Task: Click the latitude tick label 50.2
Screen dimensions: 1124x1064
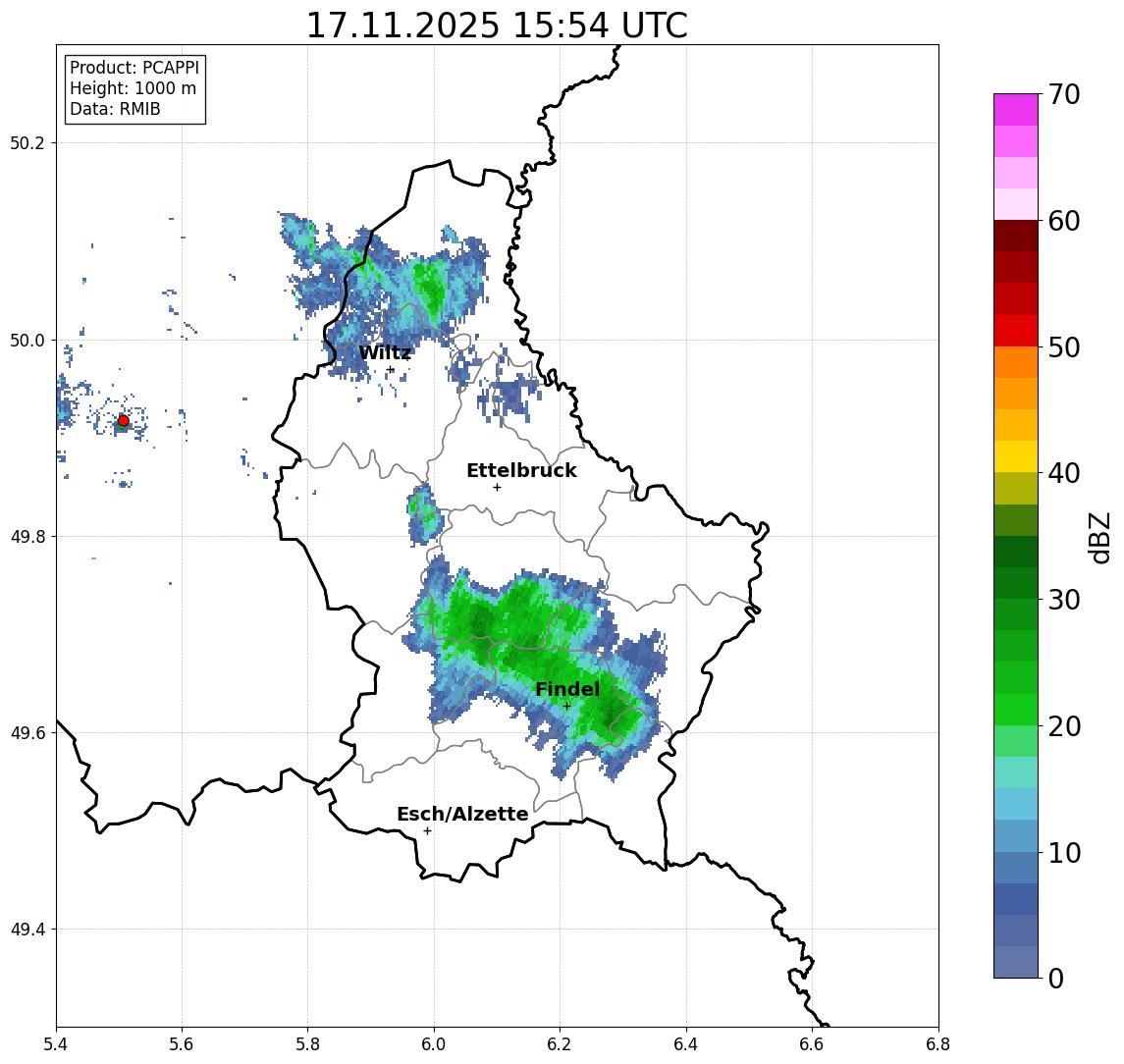Action: (27, 142)
